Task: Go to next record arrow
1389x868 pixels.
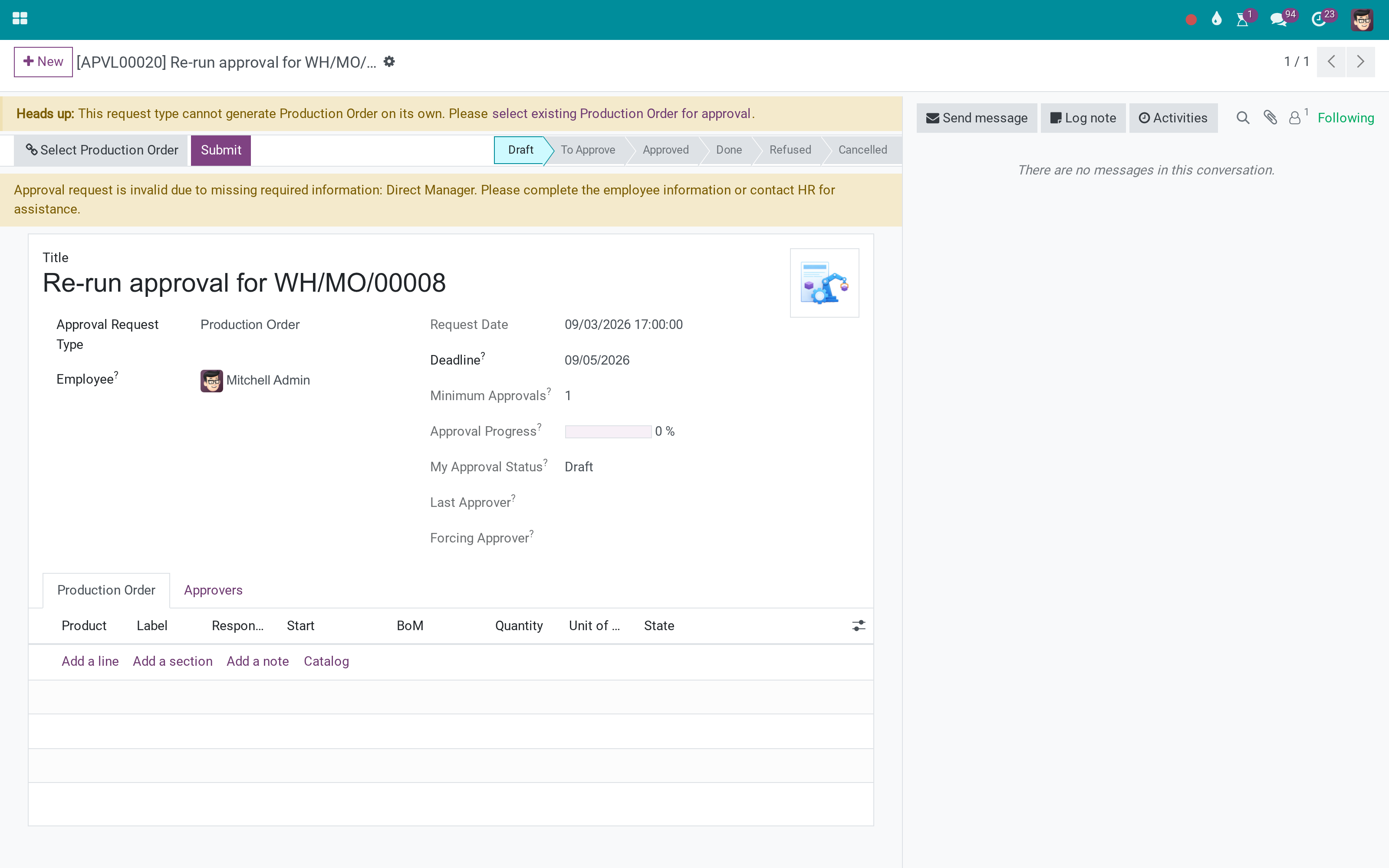Action: pos(1360,62)
